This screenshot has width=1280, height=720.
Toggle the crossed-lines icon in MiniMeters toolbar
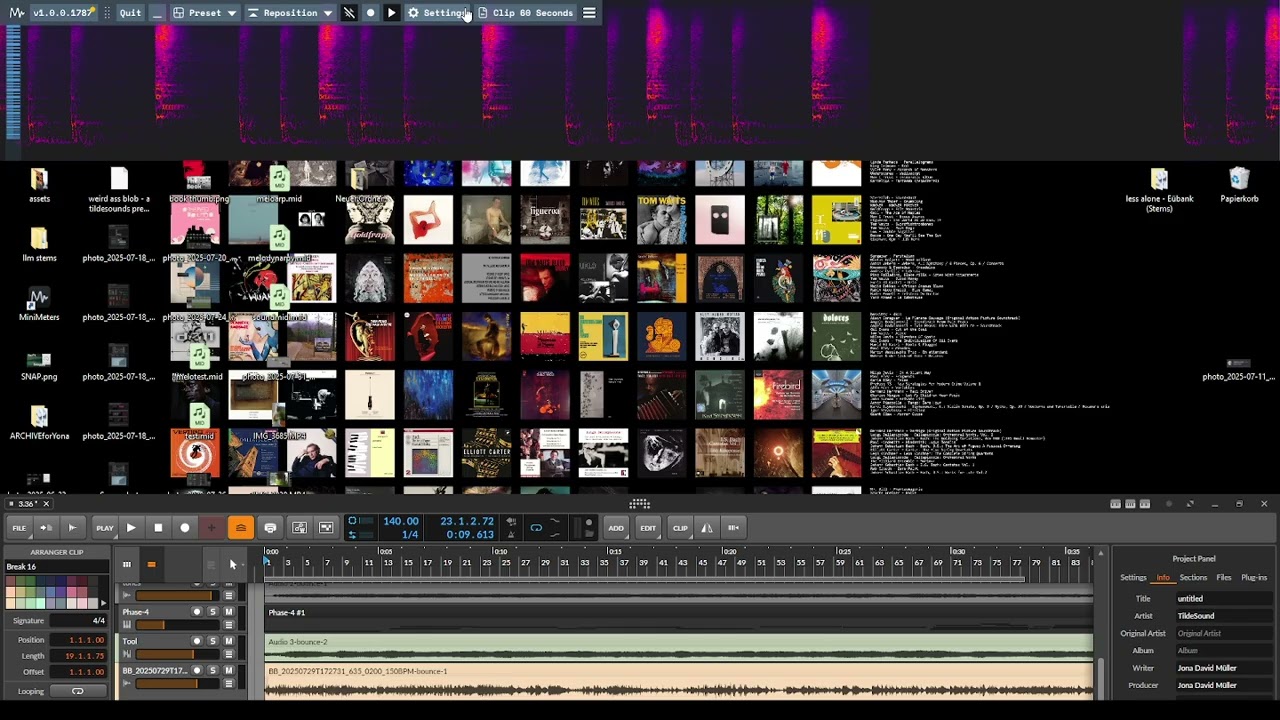click(x=349, y=13)
